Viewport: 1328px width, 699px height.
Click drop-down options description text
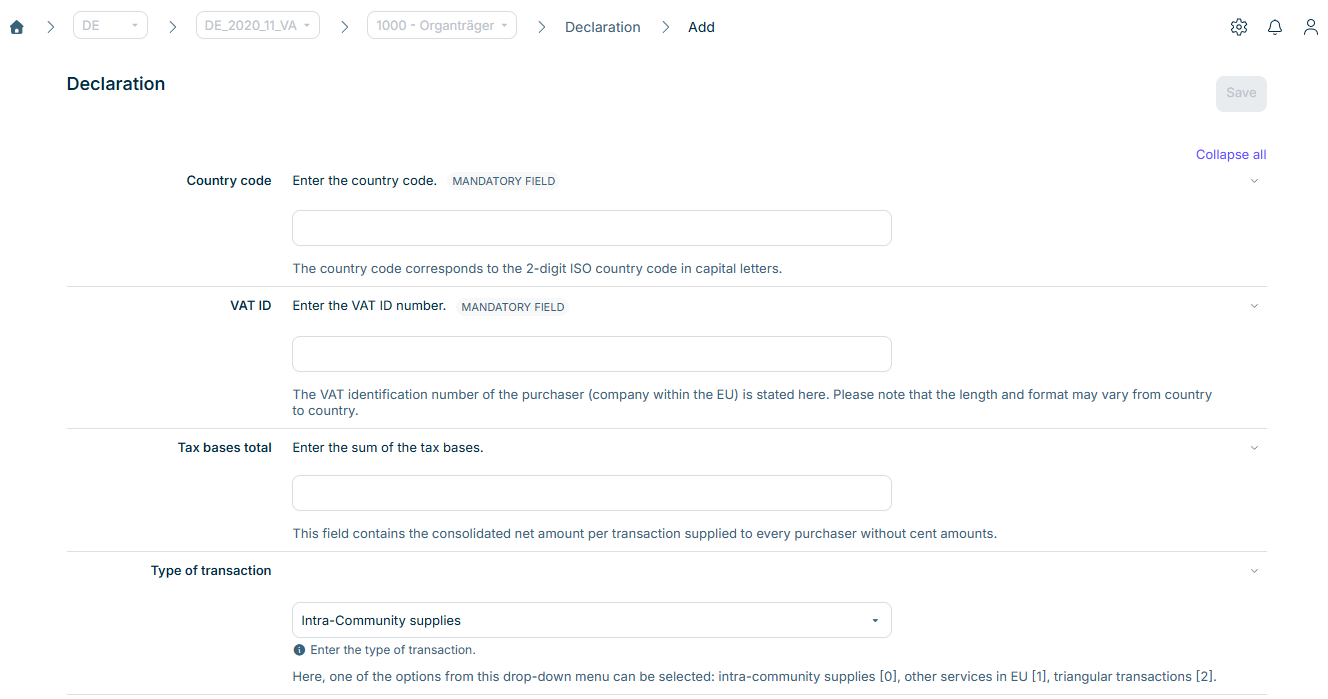pyautogui.click(x=755, y=677)
